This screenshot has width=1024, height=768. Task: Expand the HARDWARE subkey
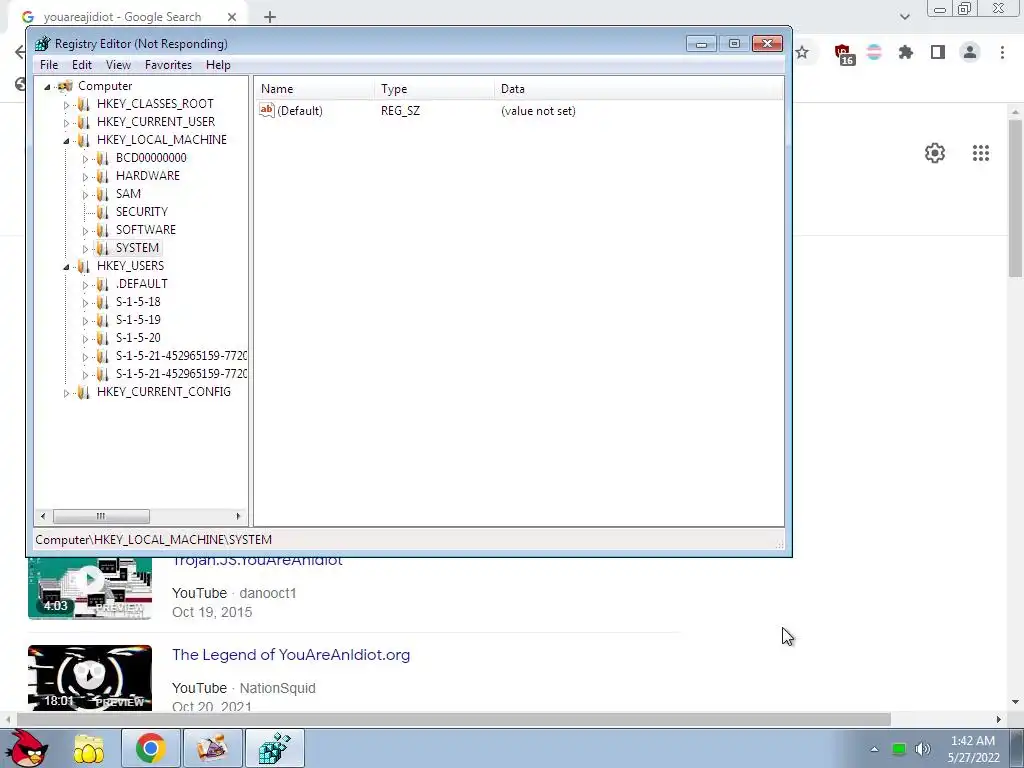tap(85, 176)
